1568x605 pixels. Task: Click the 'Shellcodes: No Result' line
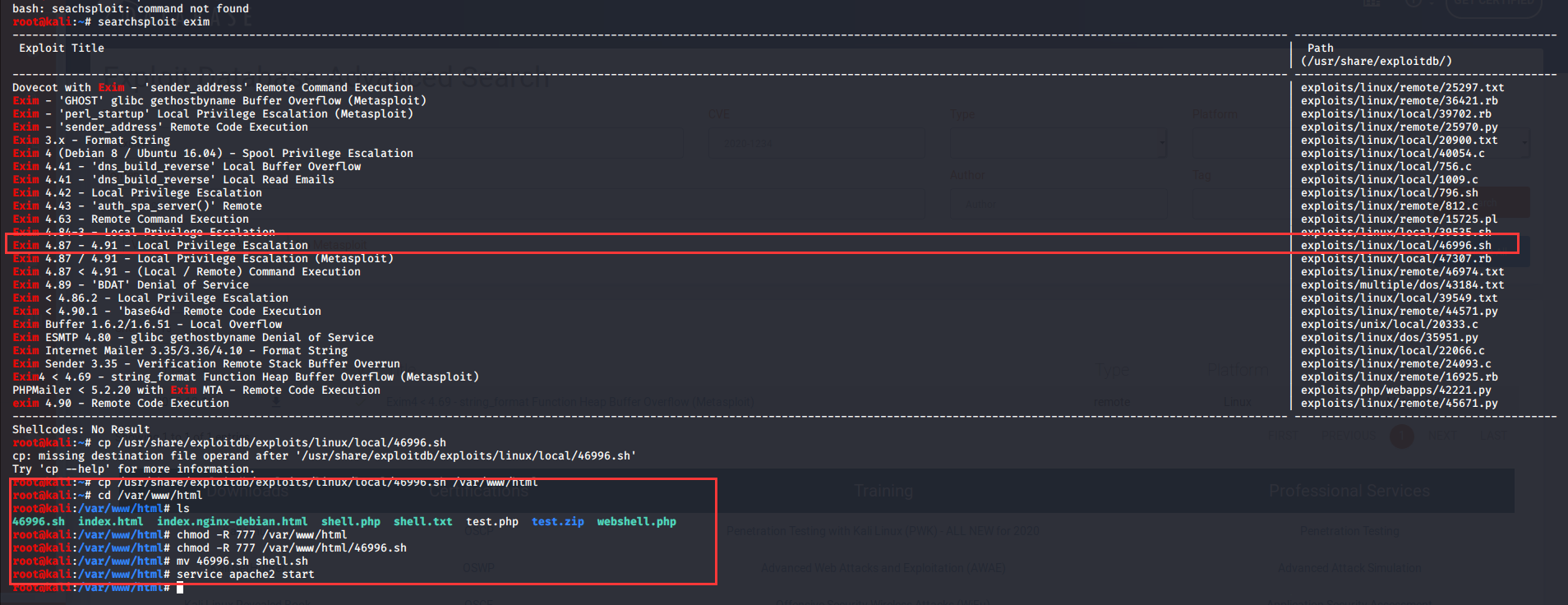(x=81, y=430)
